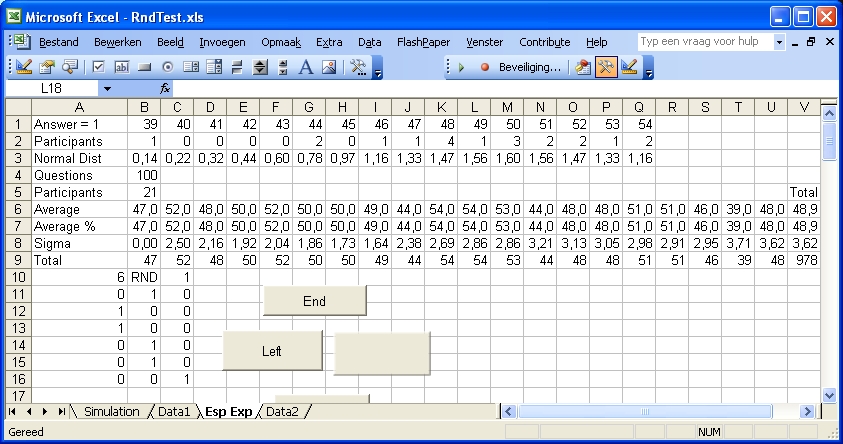Select the Option Button control tool
This screenshot has width=843, height=444.
pyautogui.click(x=168, y=67)
